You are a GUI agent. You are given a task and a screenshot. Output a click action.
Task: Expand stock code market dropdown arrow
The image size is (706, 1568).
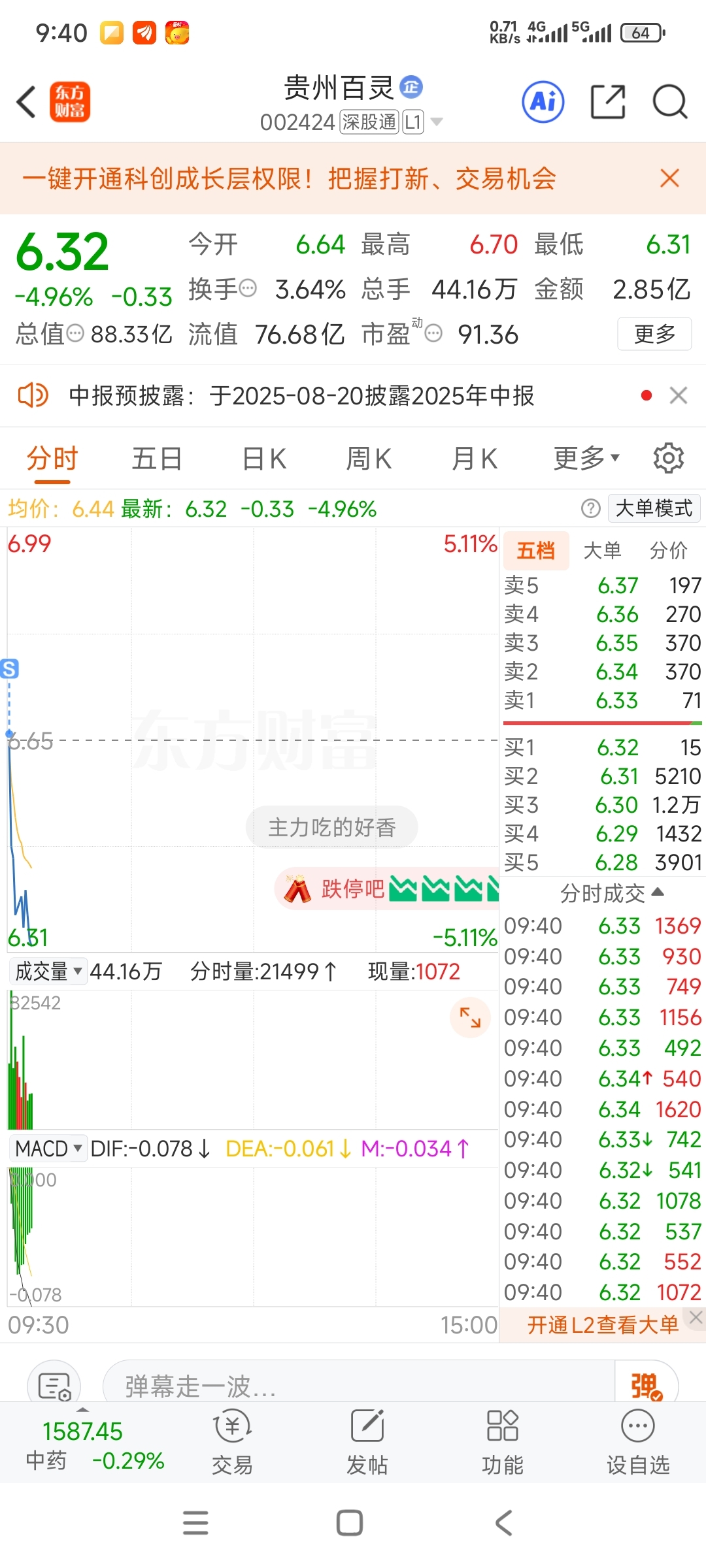[437, 122]
